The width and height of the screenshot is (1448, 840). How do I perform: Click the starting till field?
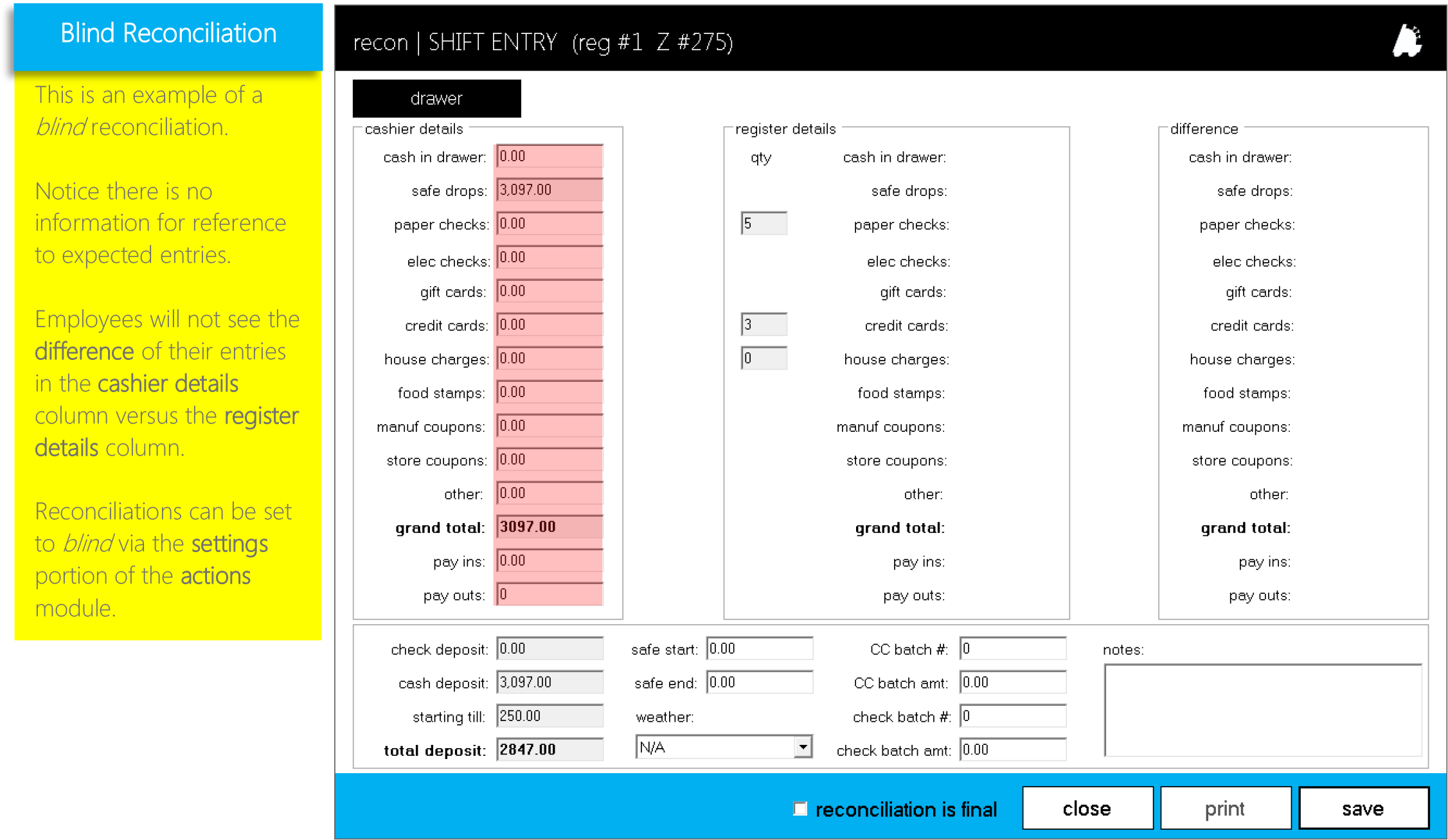coord(550,716)
